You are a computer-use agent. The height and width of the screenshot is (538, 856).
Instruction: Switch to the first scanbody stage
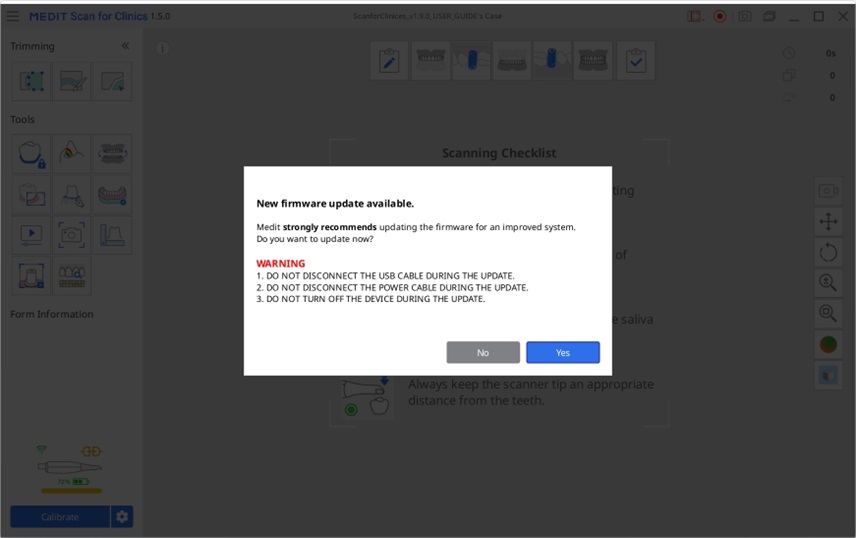tap(472, 60)
